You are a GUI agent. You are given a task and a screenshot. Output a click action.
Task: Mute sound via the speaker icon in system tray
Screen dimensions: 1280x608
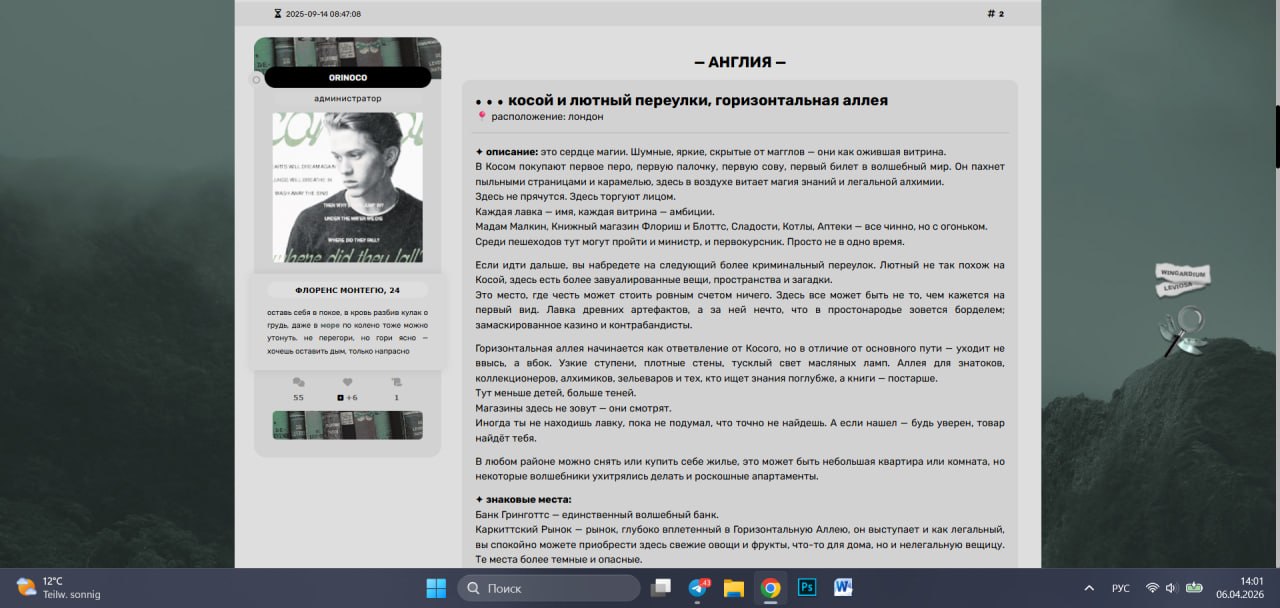point(1169,587)
